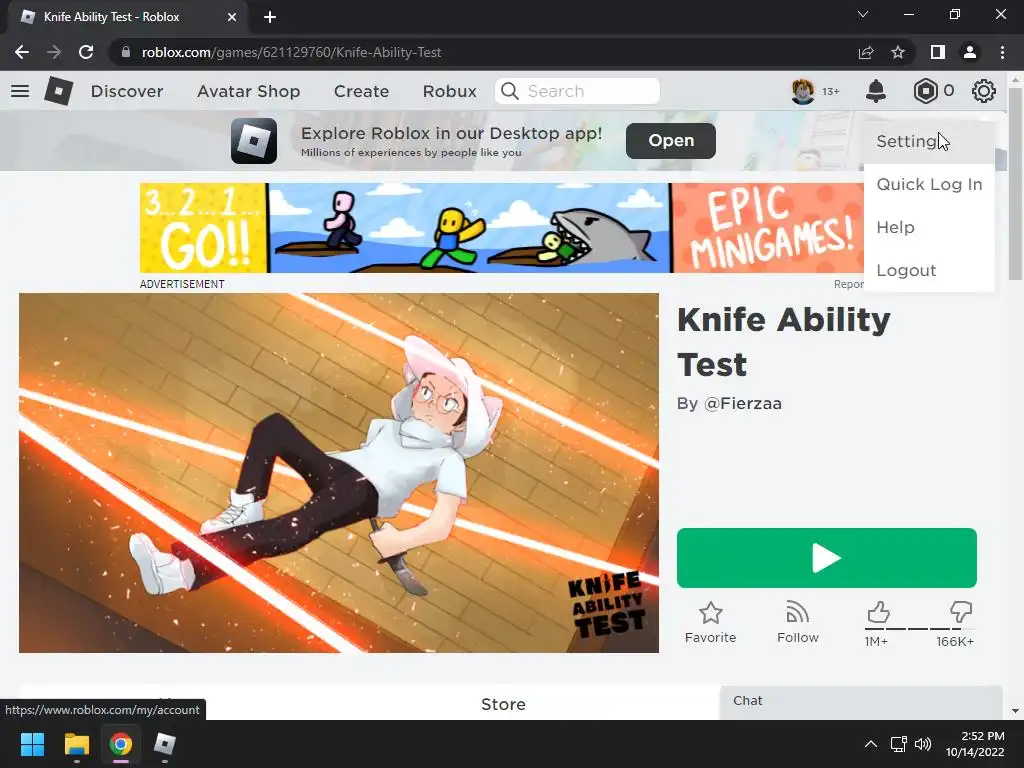Open Chrome three-dot menu
The height and width of the screenshot is (768, 1024).
(x=1002, y=52)
